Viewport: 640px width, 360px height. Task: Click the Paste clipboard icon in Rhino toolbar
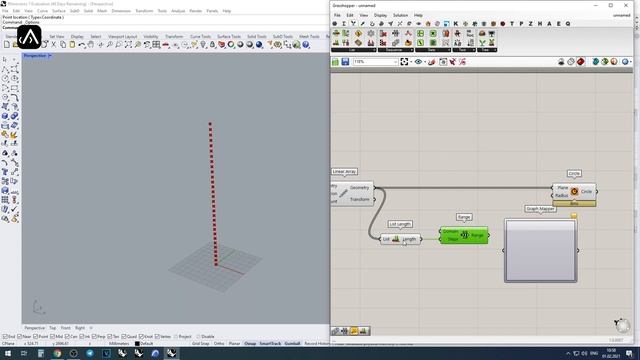click(x=72, y=44)
